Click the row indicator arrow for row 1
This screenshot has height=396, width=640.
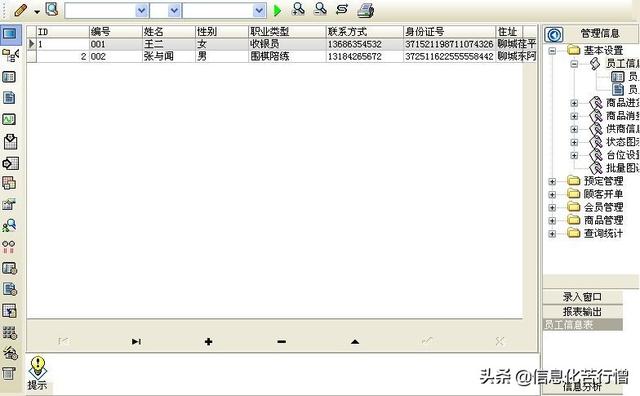point(31,44)
